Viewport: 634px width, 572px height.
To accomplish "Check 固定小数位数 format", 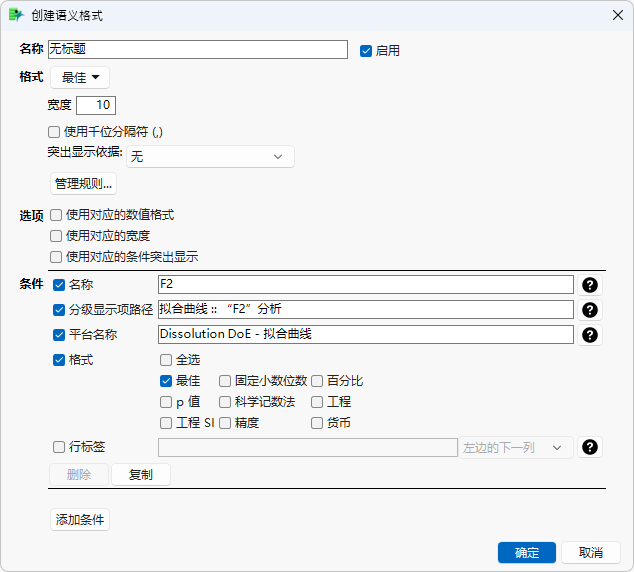I will point(225,381).
